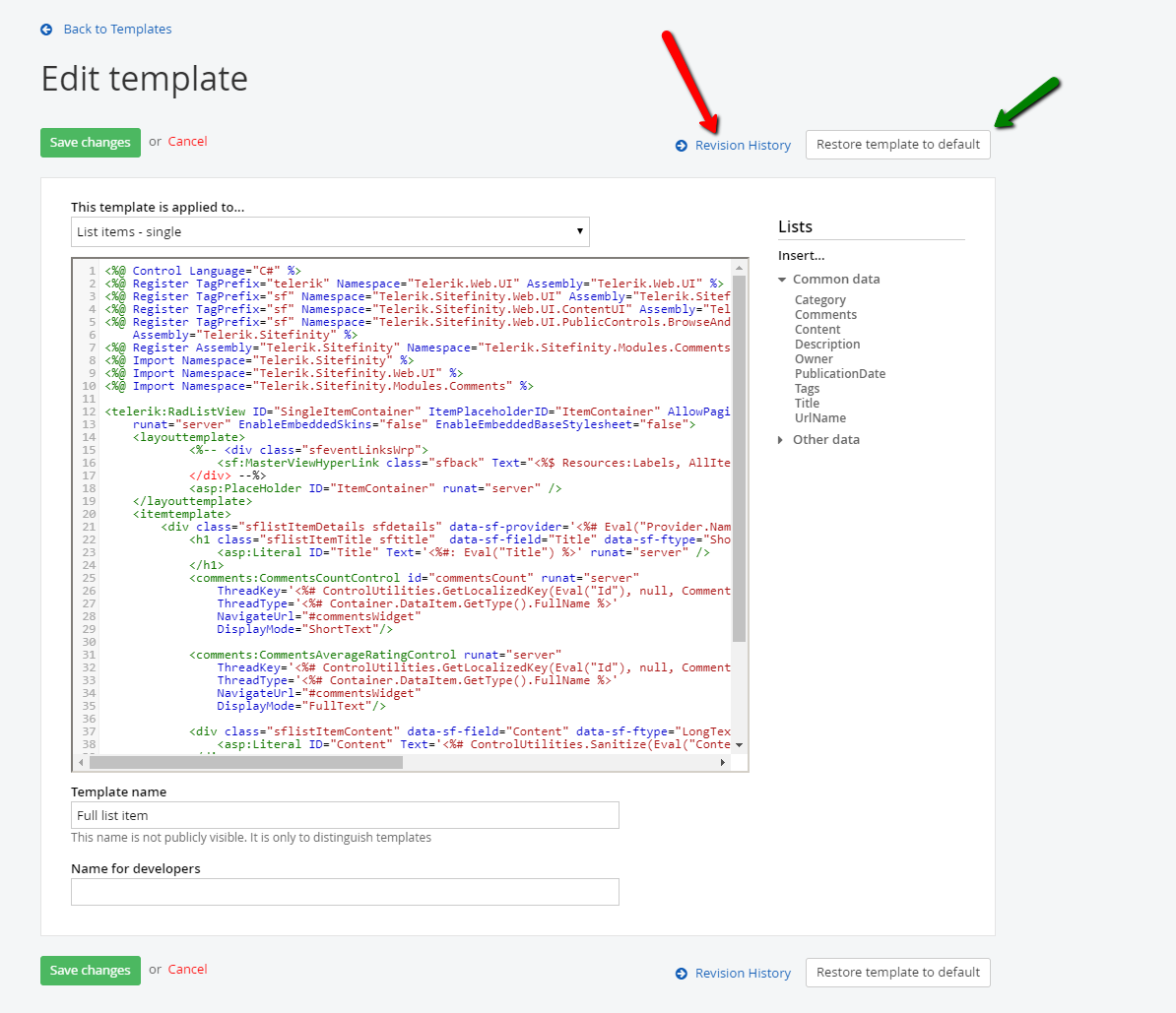
Task: Click the code editor scroll down arrow
Action: 739,744
